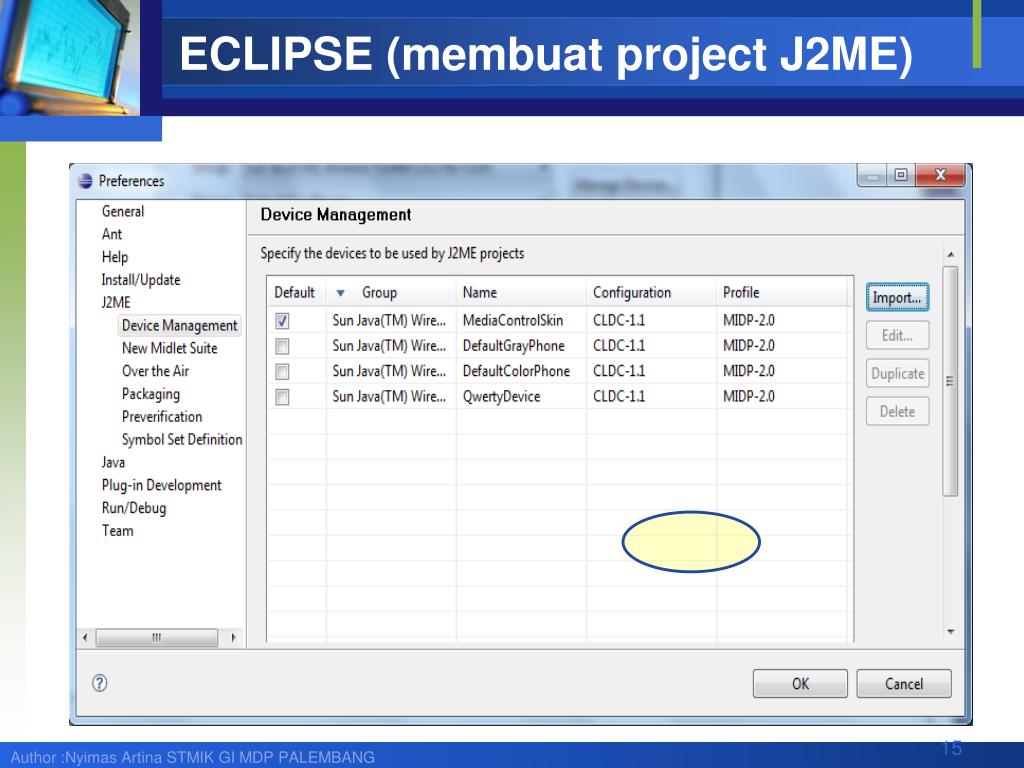1024x768 pixels.
Task: Open General preferences category
Action: pos(123,211)
